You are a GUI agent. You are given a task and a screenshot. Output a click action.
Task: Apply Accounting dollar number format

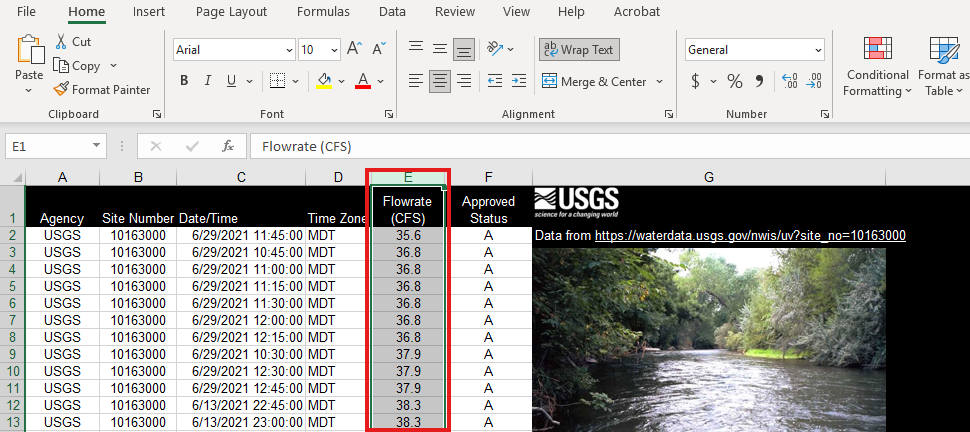[695, 81]
